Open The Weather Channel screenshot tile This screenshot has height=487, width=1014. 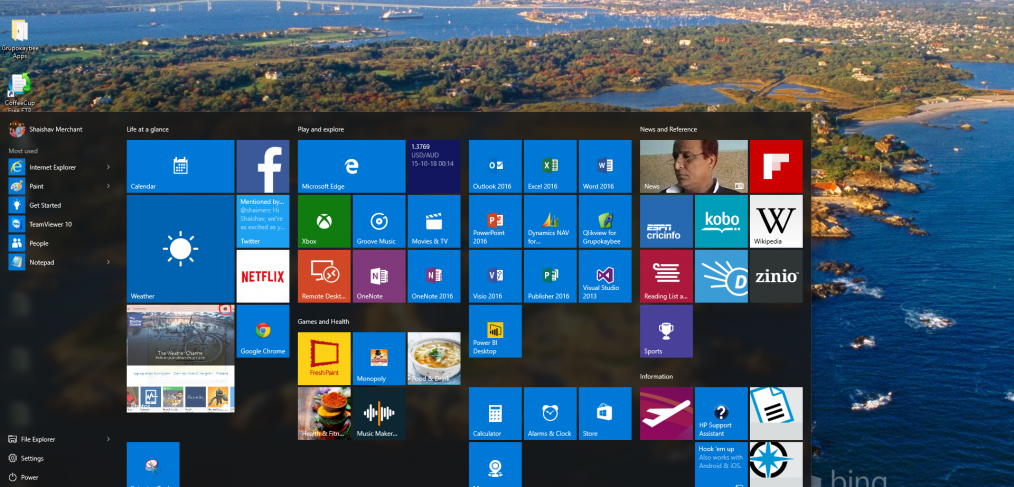(x=180, y=358)
